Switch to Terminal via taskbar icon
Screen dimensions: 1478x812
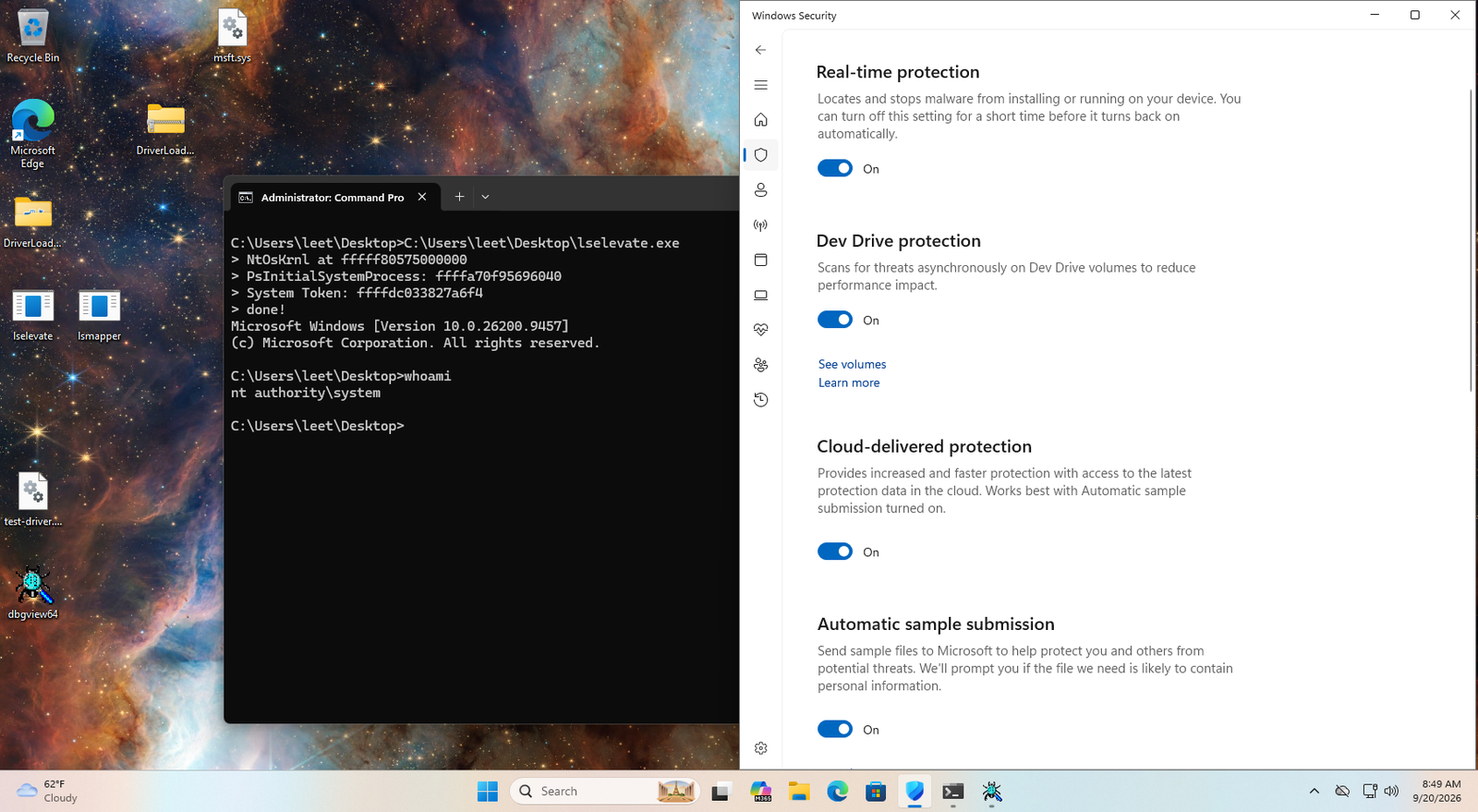click(953, 791)
